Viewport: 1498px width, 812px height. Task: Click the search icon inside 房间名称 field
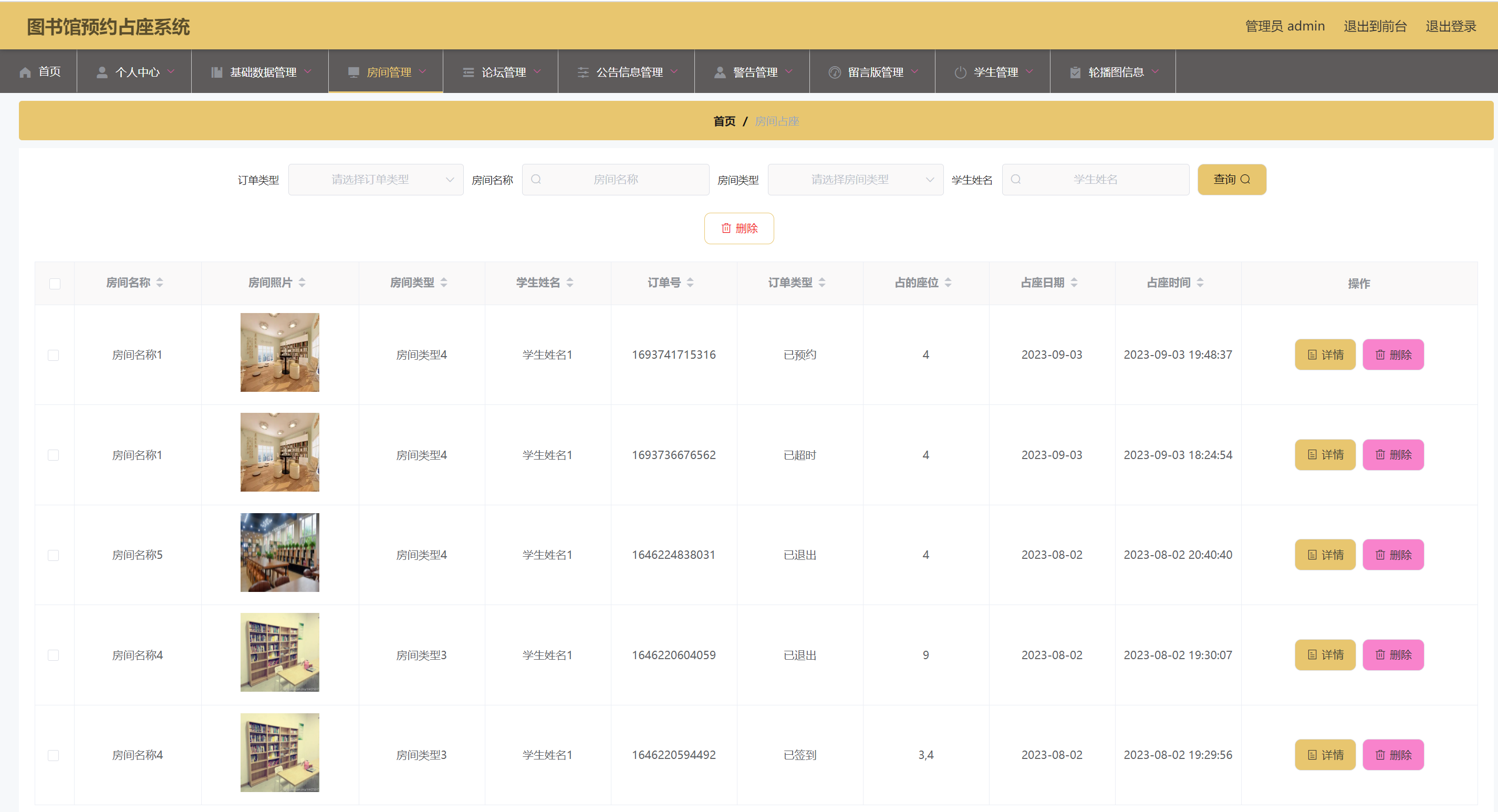pos(536,180)
